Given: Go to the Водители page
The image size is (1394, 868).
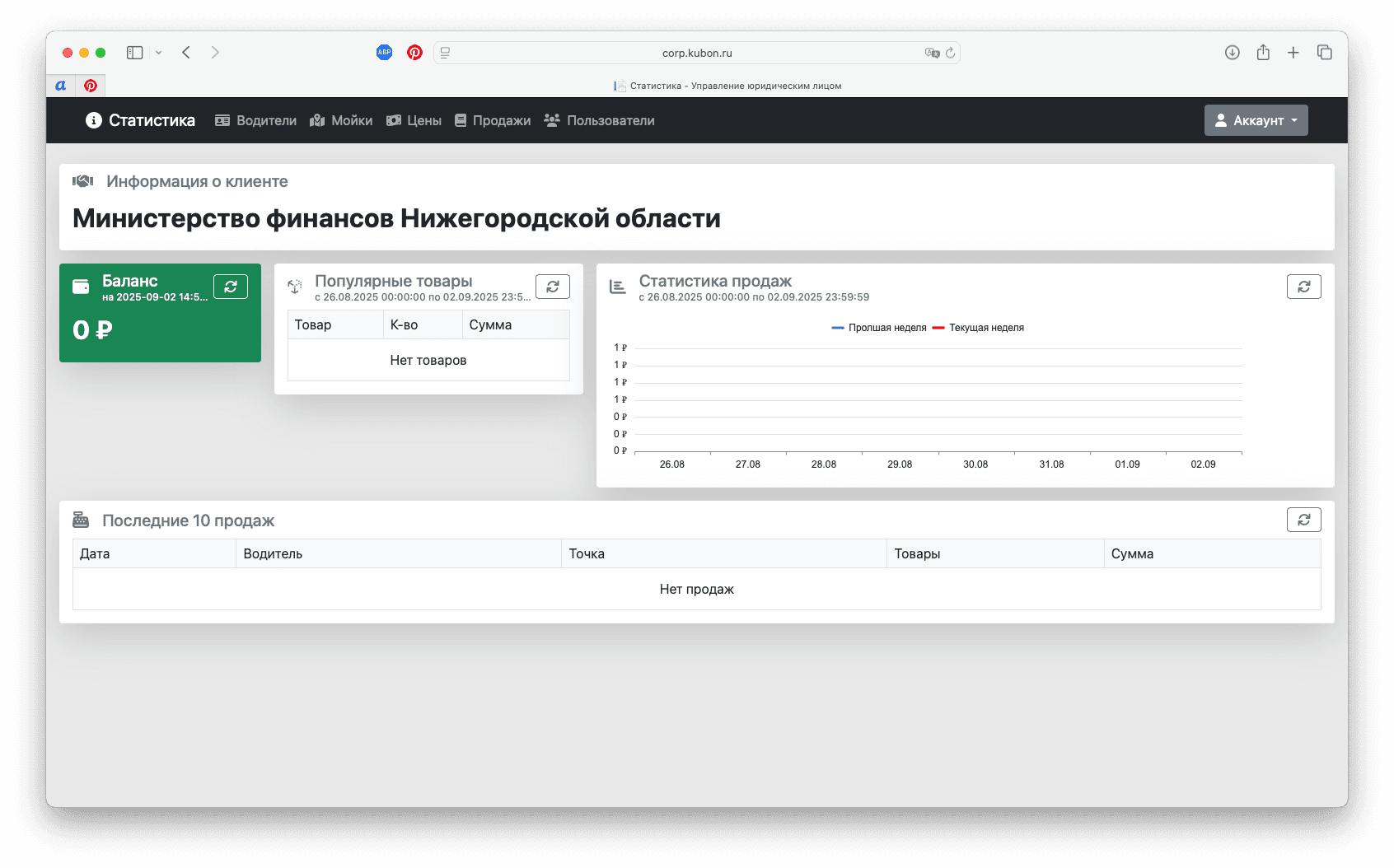Looking at the screenshot, I should (x=256, y=120).
